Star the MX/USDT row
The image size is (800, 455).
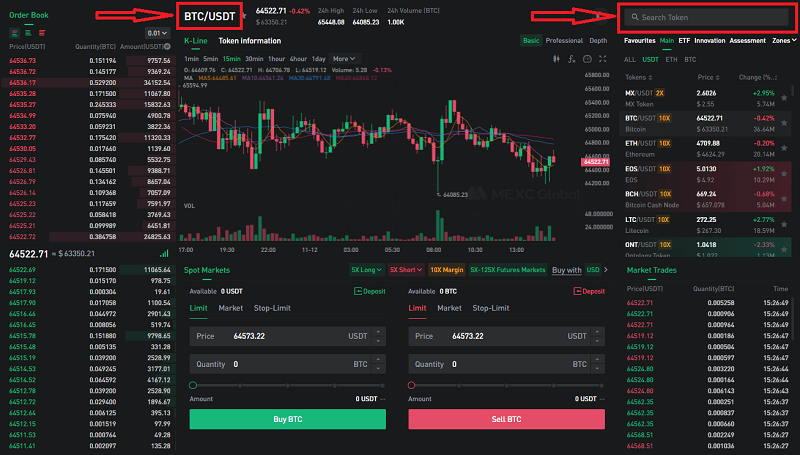point(784,98)
